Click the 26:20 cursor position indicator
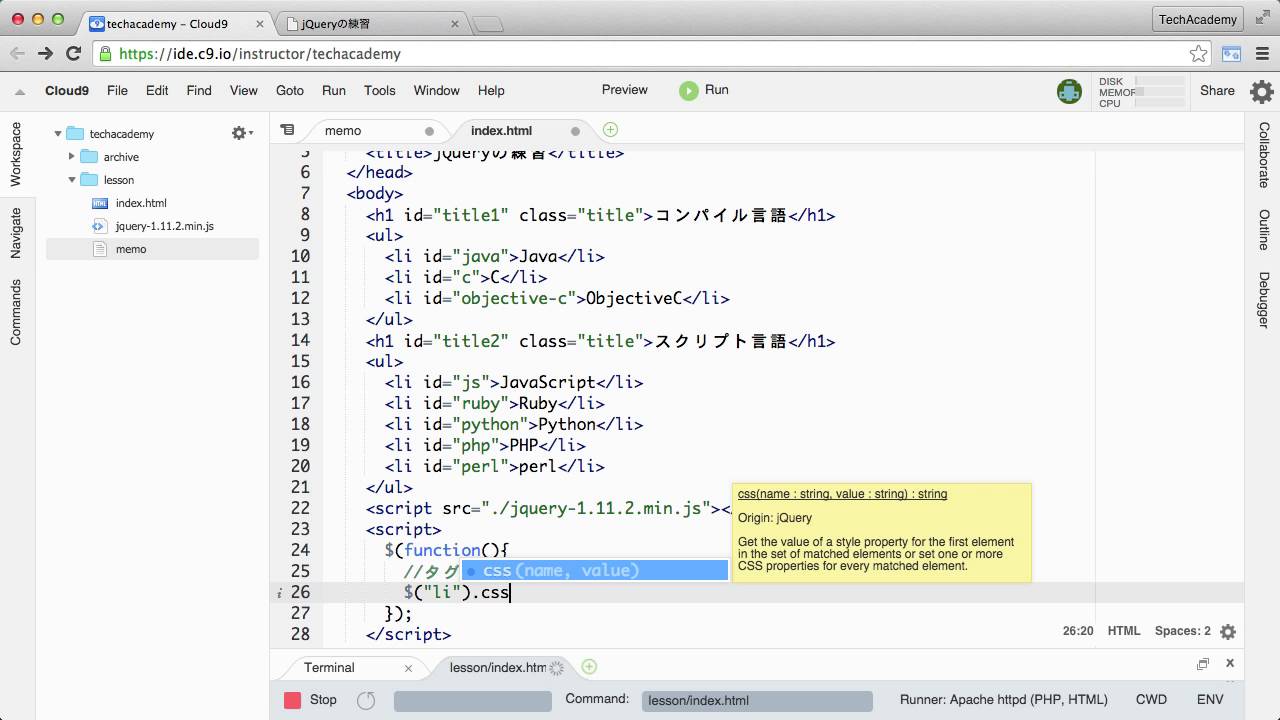Viewport: 1280px width, 720px height. pyautogui.click(x=1077, y=631)
